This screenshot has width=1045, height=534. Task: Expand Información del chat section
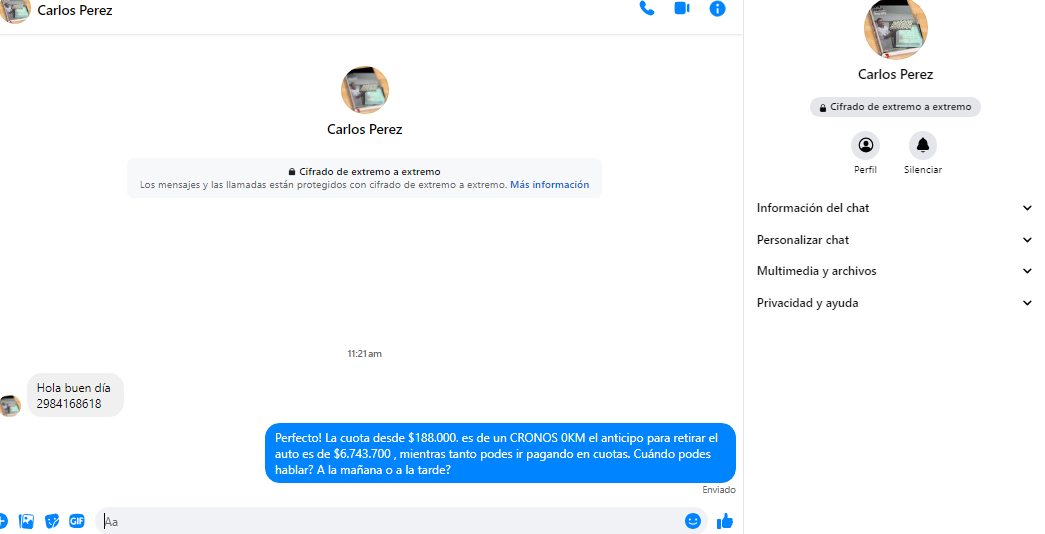point(894,208)
